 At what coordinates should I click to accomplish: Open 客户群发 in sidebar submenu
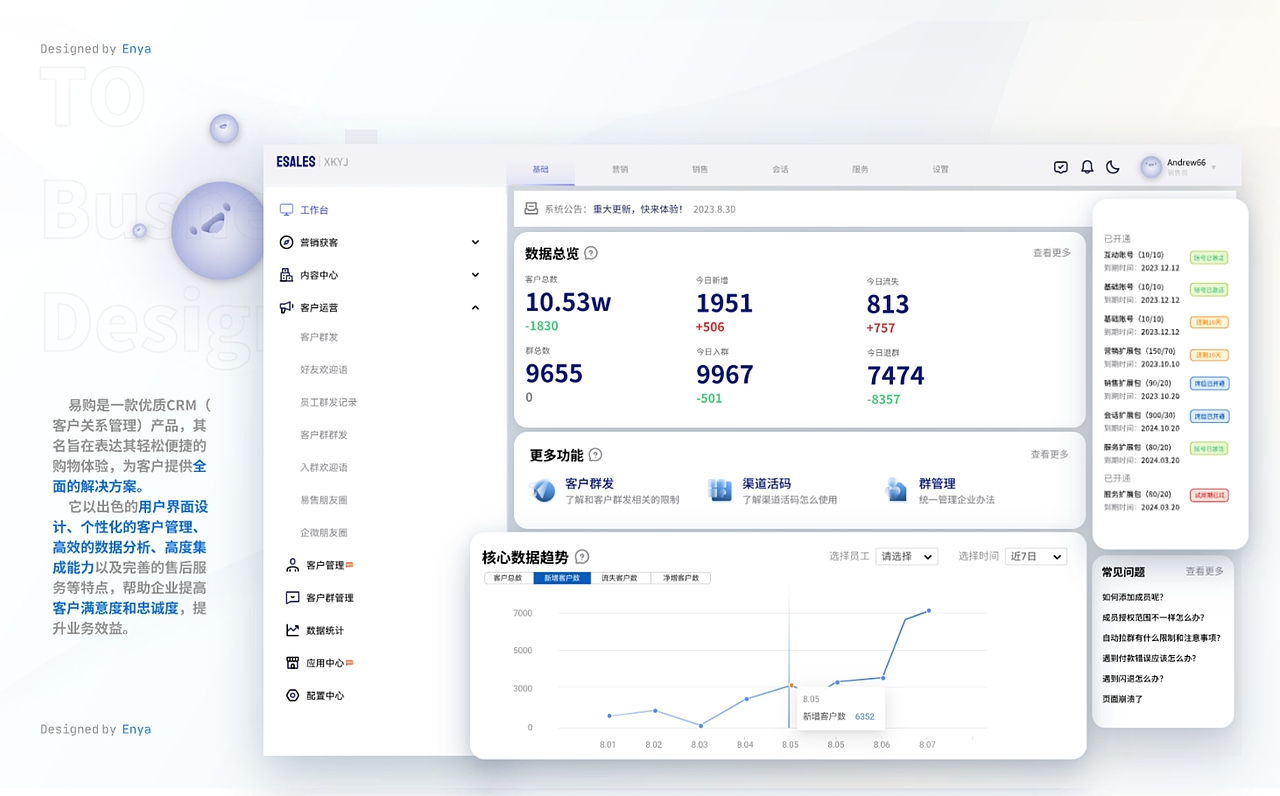319,337
